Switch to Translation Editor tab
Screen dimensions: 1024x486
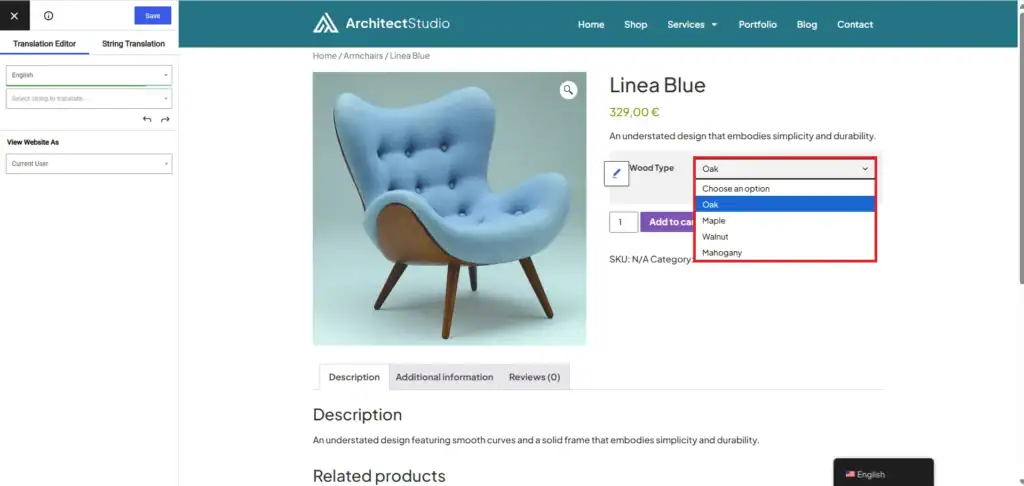pos(44,44)
